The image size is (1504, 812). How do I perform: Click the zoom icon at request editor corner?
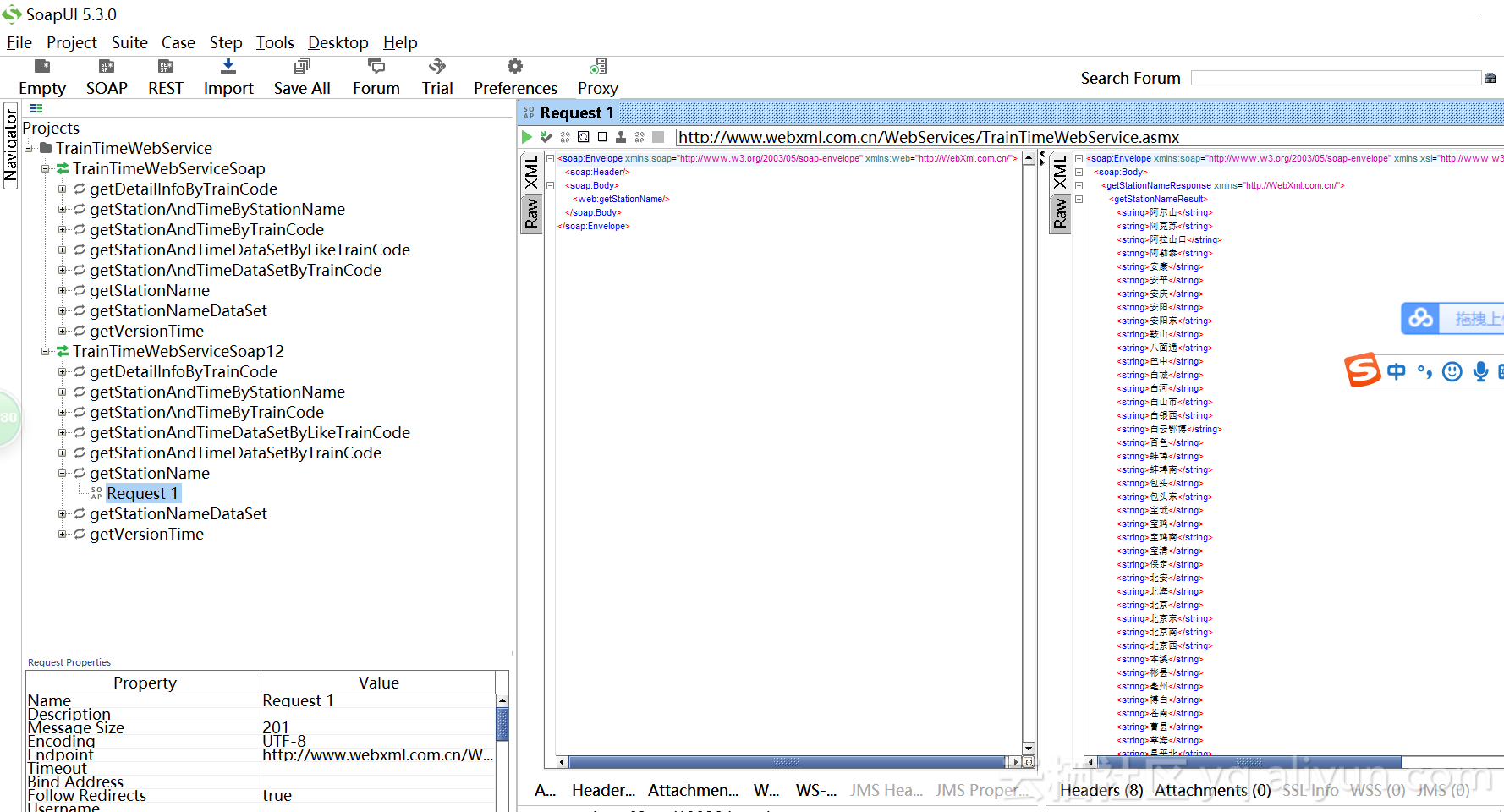pyautogui.click(x=1029, y=762)
